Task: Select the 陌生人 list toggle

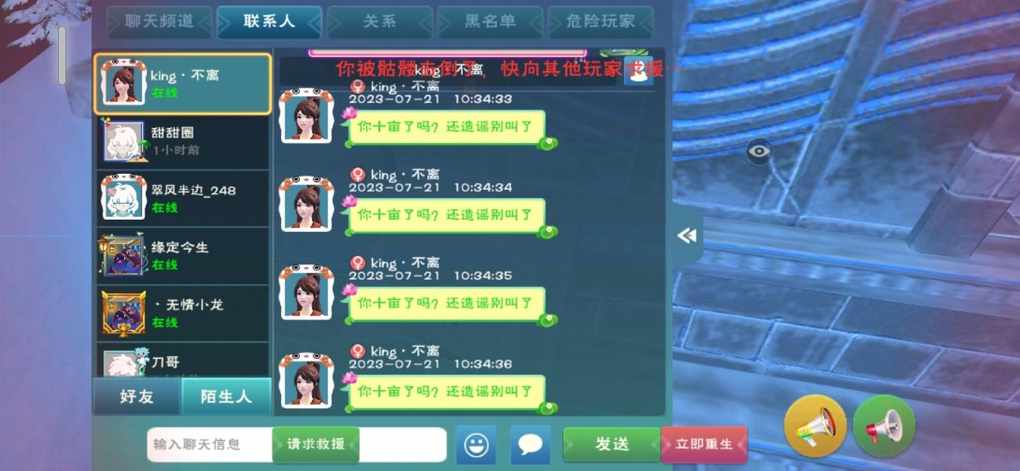Action: pyautogui.click(x=226, y=396)
